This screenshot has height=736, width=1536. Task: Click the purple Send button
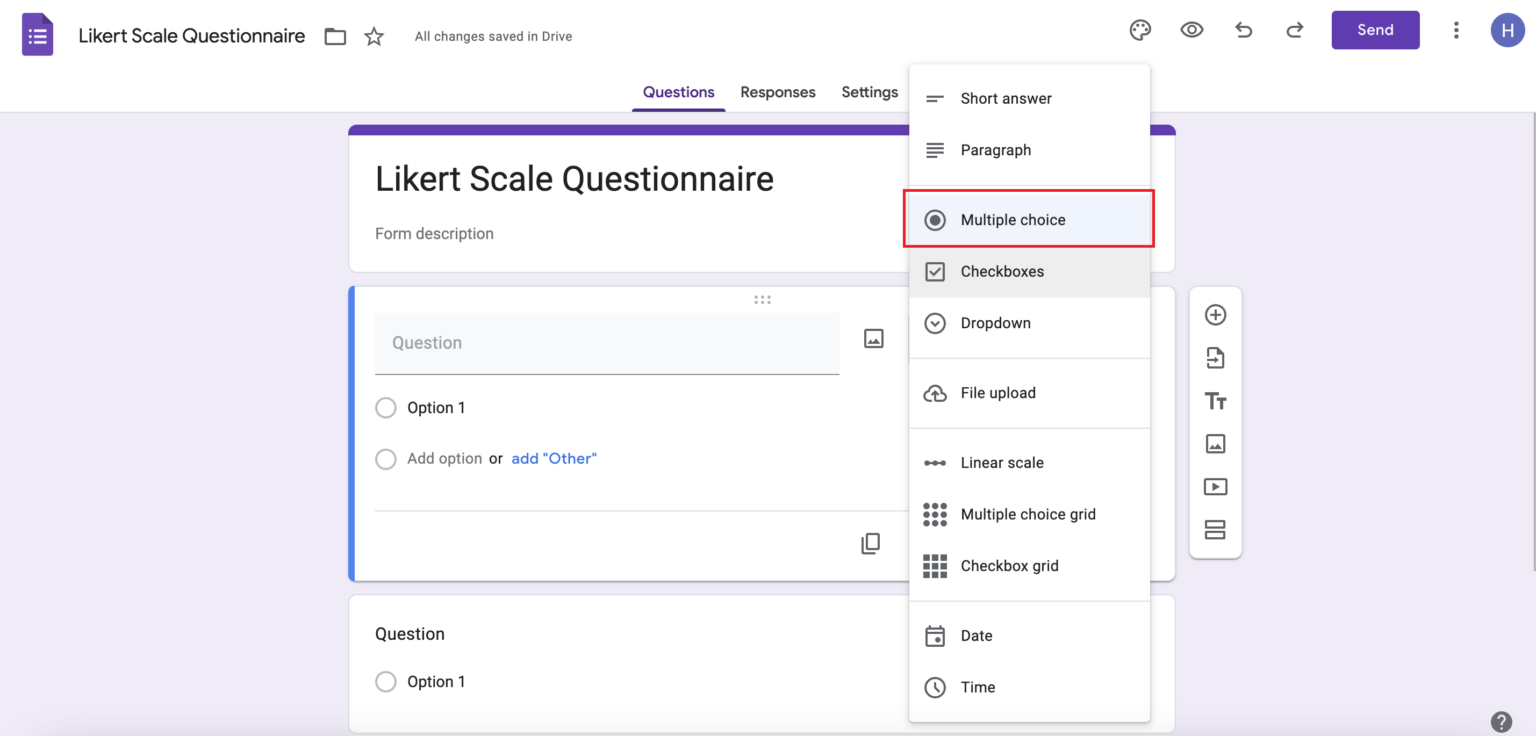1375,30
